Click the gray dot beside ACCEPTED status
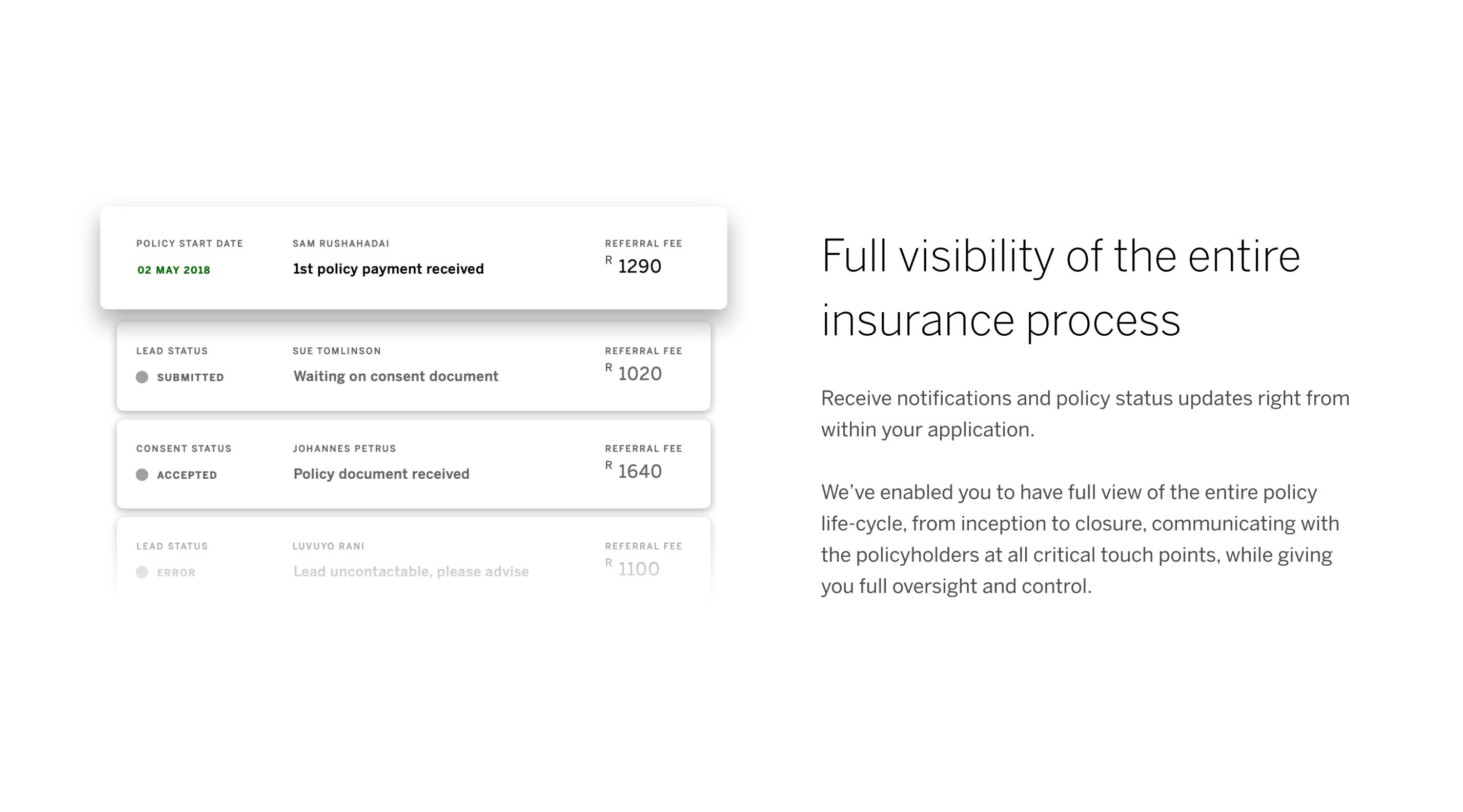 (x=142, y=475)
